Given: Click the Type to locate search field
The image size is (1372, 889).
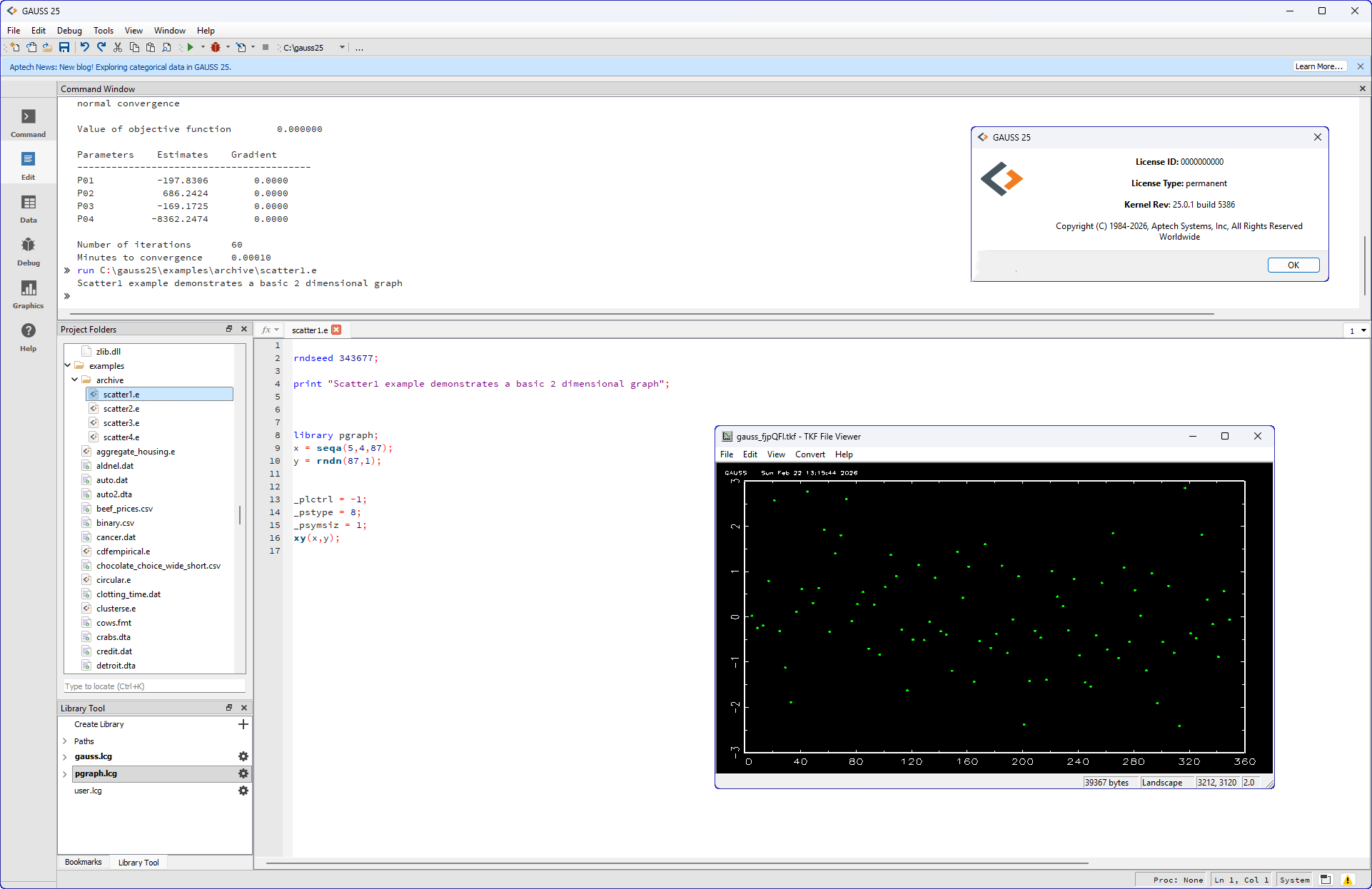Looking at the screenshot, I should coord(155,686).
